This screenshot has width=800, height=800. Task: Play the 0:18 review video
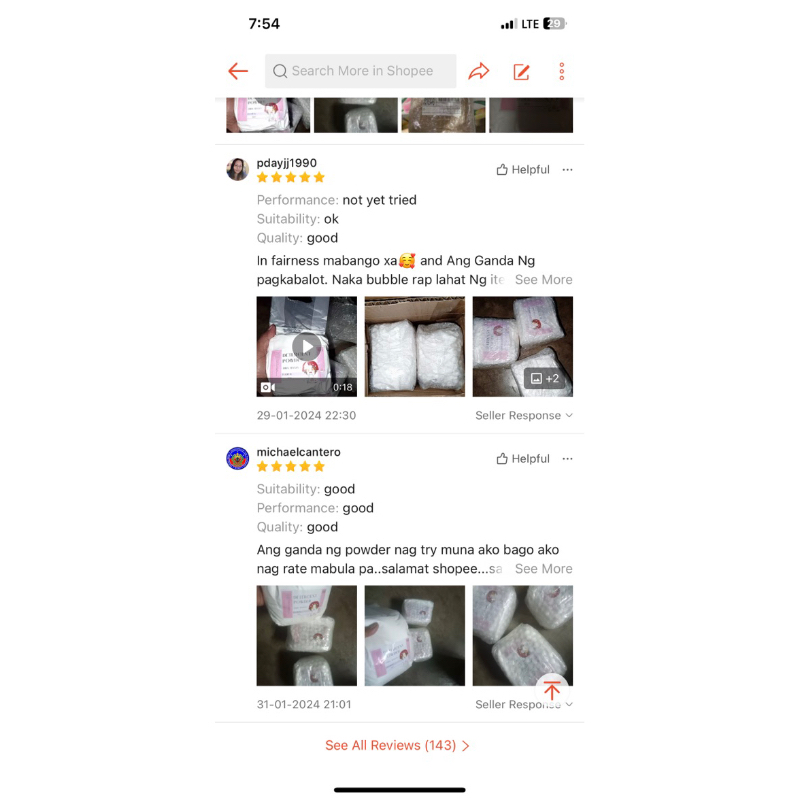tap(307, 346)
